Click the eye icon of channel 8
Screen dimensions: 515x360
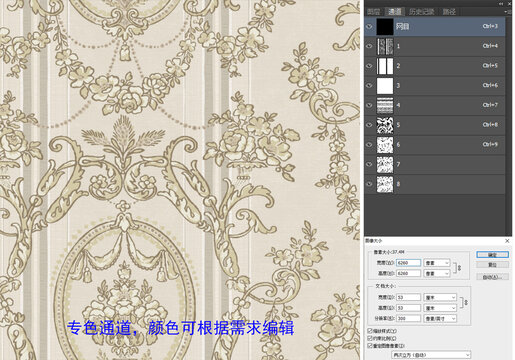[x=369, y=184]
